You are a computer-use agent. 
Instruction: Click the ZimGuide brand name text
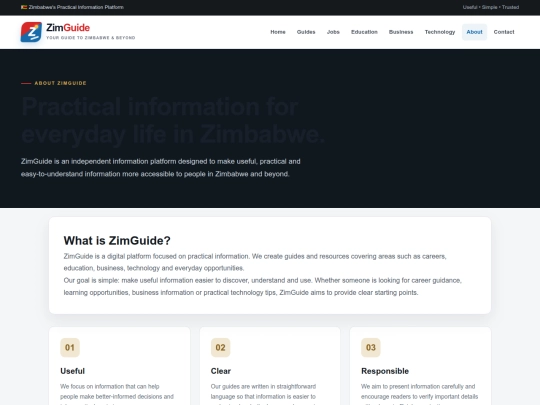tap(68, 28)
